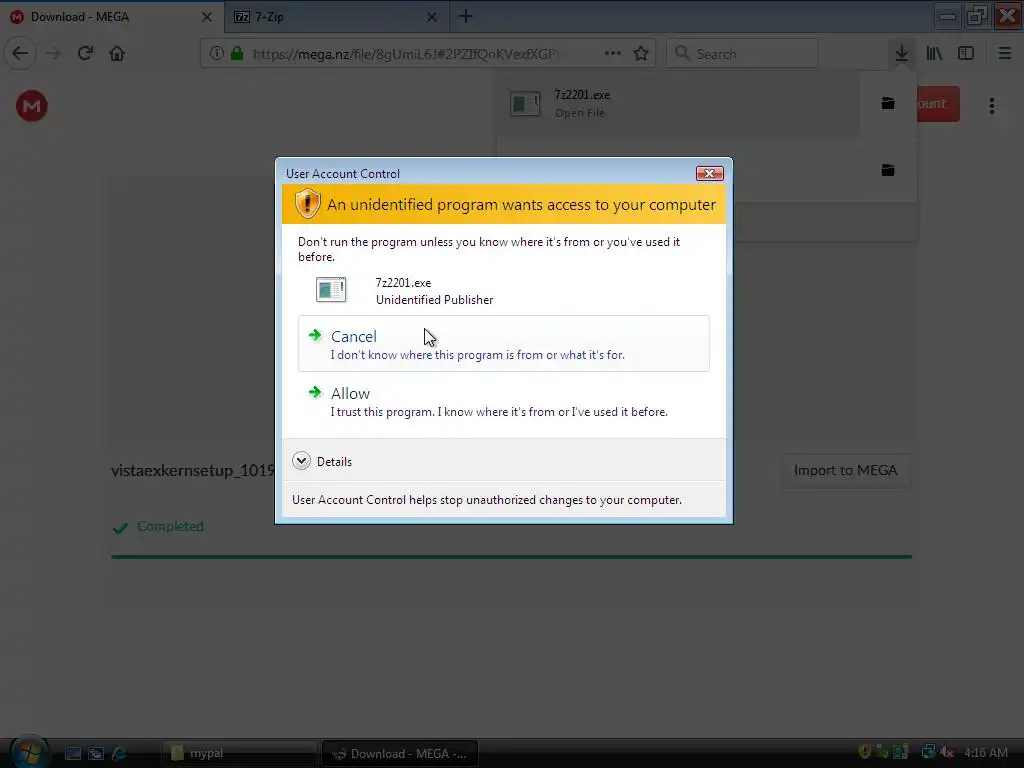This screenshot has width=1024, height=768.
Task: Open the browser hamburger menu
Action: click(1005, 54)
